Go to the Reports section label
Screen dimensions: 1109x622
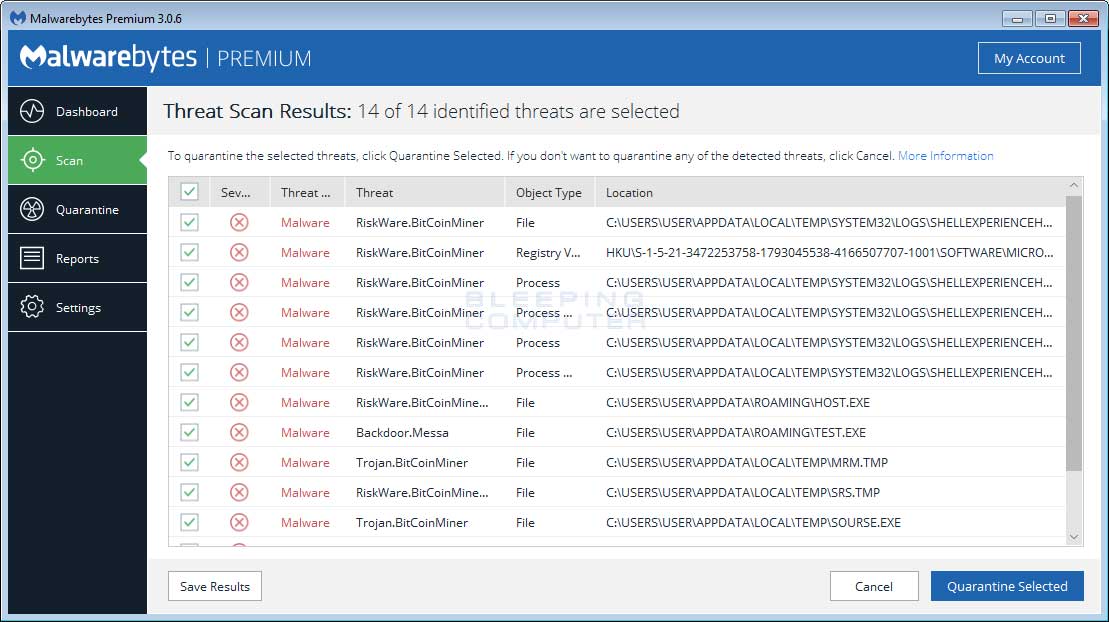click(x=77, y=259)
